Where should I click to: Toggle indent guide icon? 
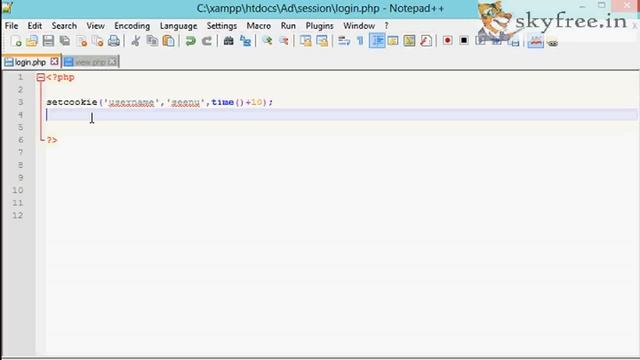tap(377, 41)
